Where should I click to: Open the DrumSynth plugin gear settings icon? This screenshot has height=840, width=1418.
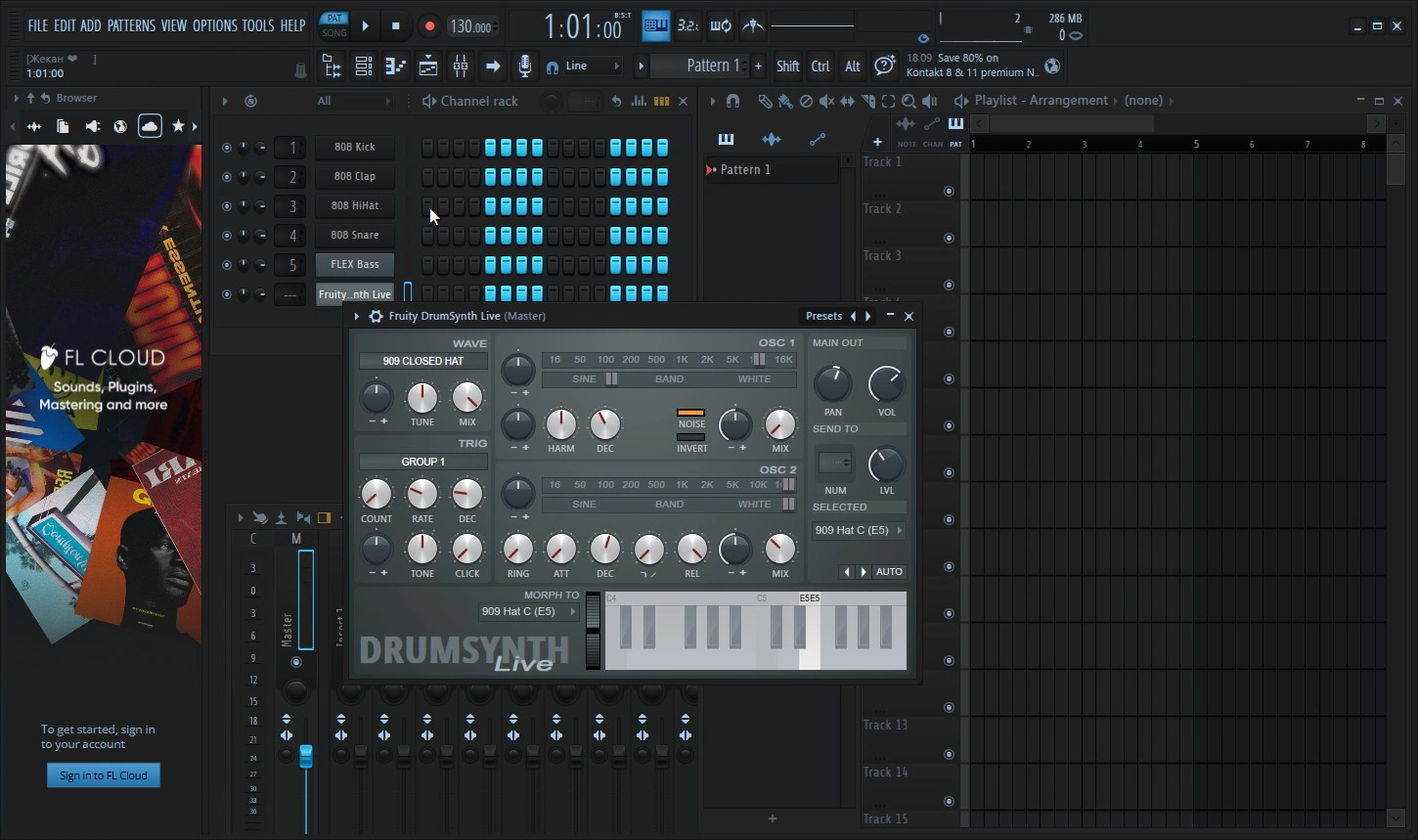pos(376,316)
